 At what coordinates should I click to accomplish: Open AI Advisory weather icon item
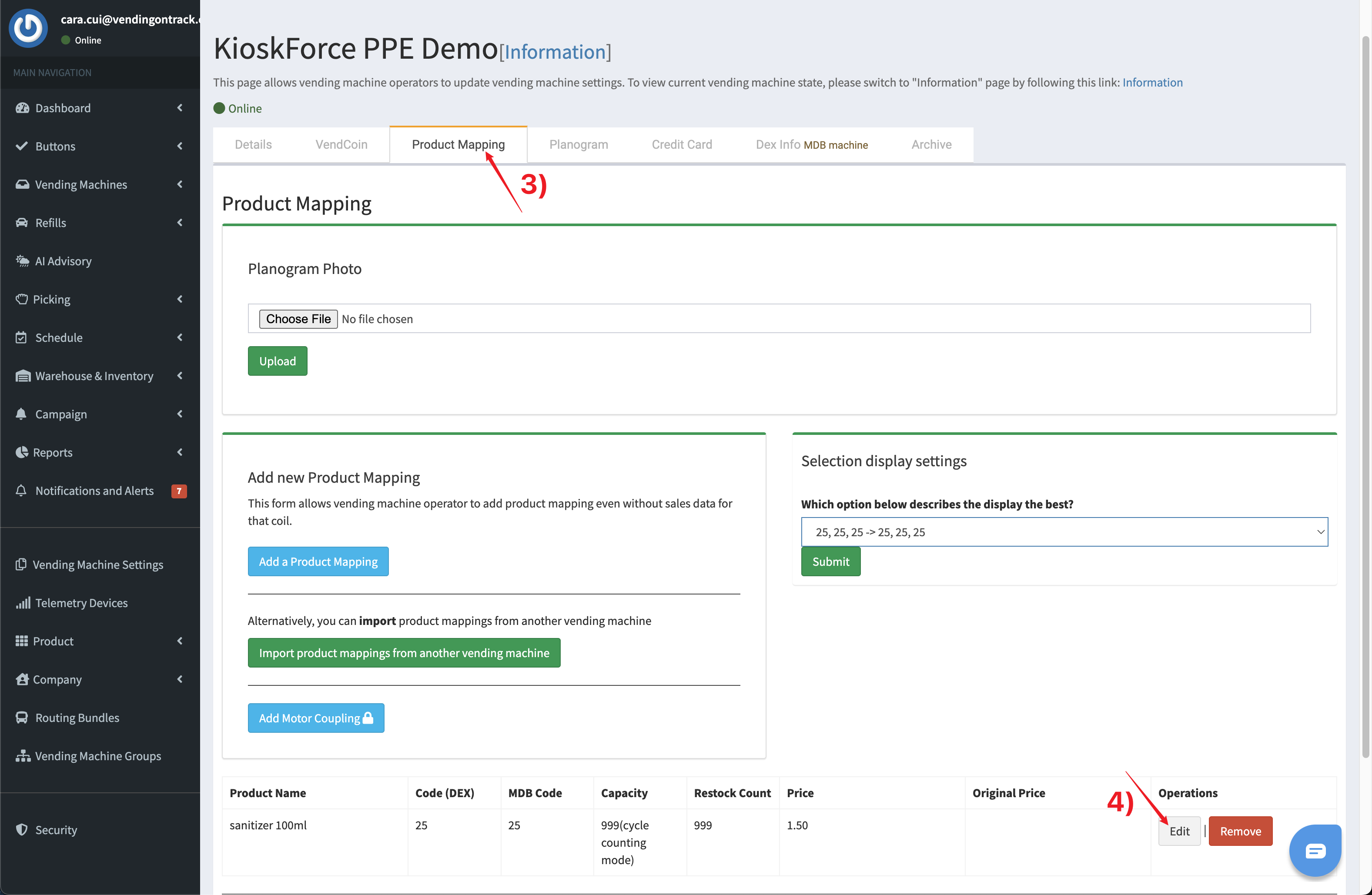tap(22, 261)
